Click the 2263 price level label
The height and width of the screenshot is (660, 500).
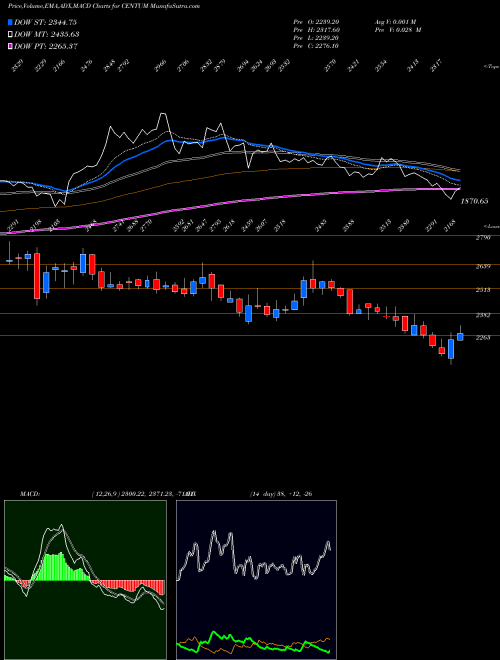tap(484, 338)
